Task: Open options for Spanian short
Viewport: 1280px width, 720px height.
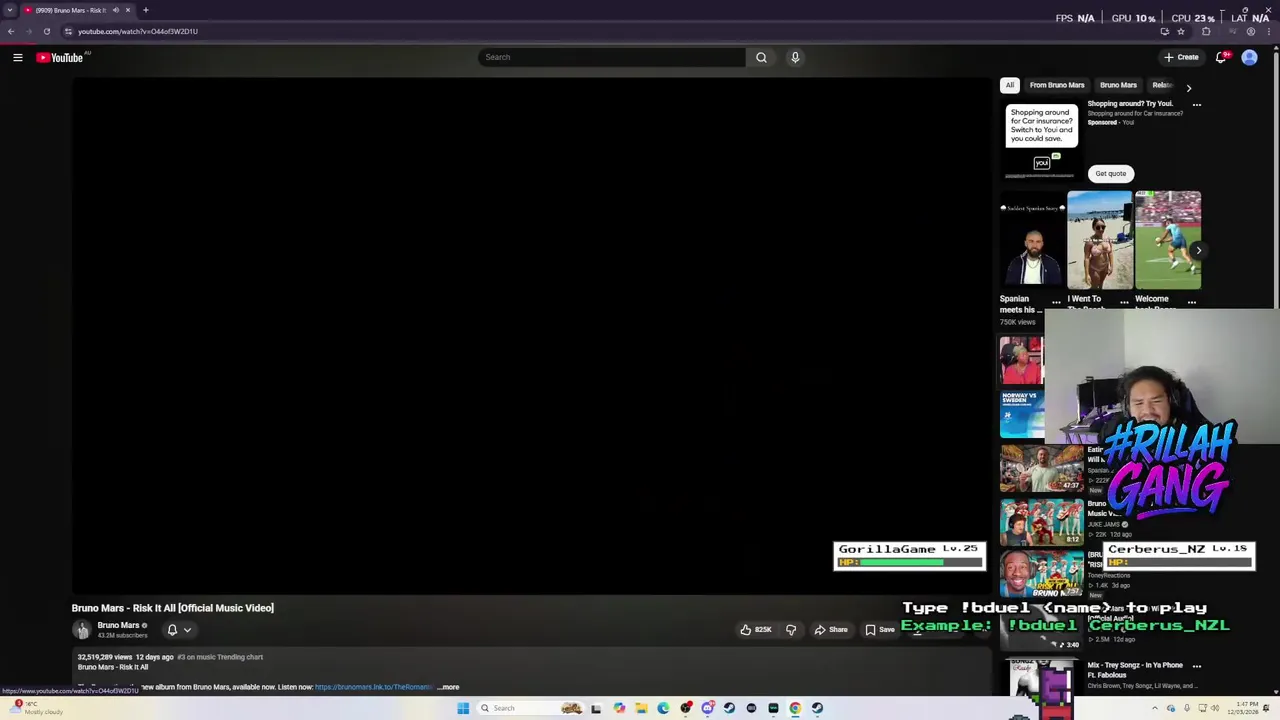Action: pos(1056,302)
